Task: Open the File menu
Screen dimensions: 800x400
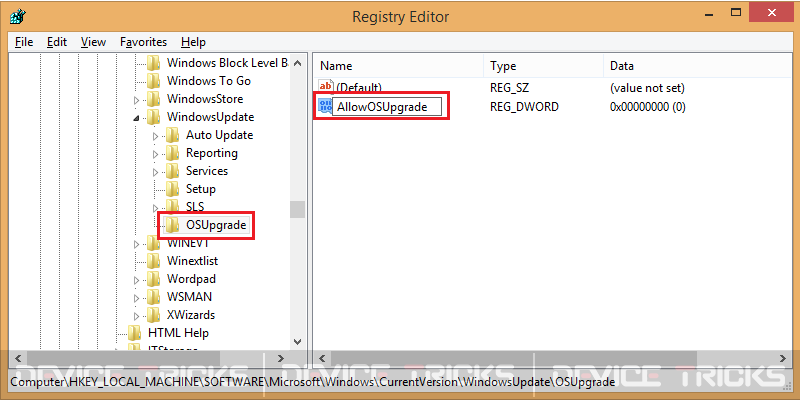Action: (x=23, y=42)
